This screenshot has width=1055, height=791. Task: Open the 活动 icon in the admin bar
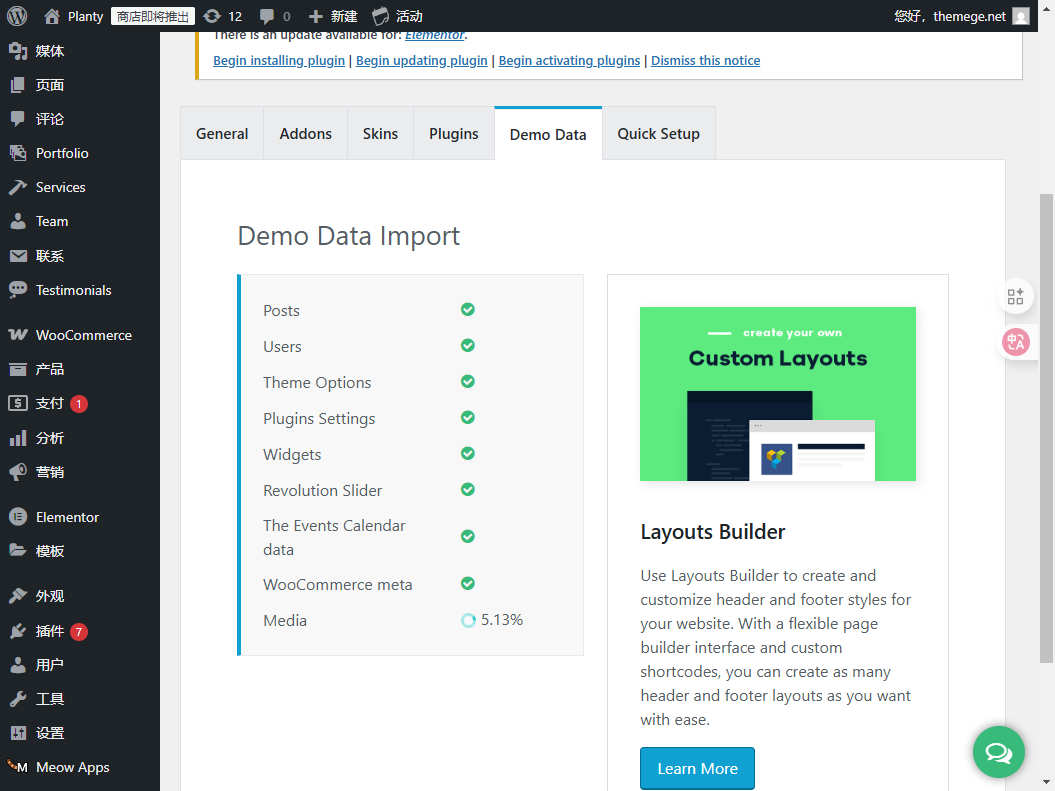pos(380,16)
